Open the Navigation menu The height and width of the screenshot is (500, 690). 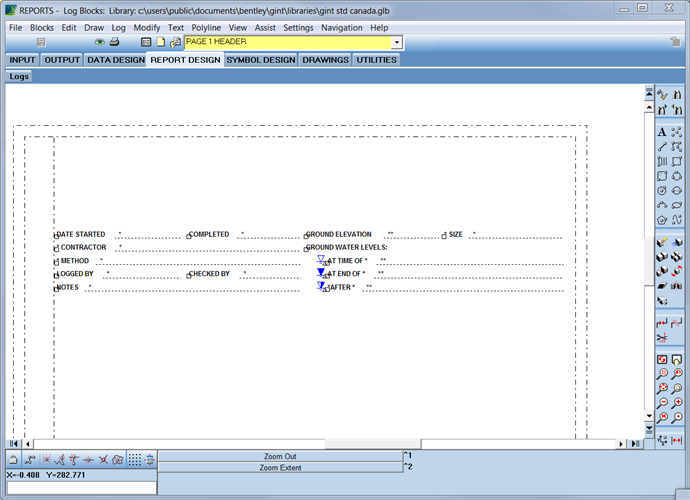point(341,28)
